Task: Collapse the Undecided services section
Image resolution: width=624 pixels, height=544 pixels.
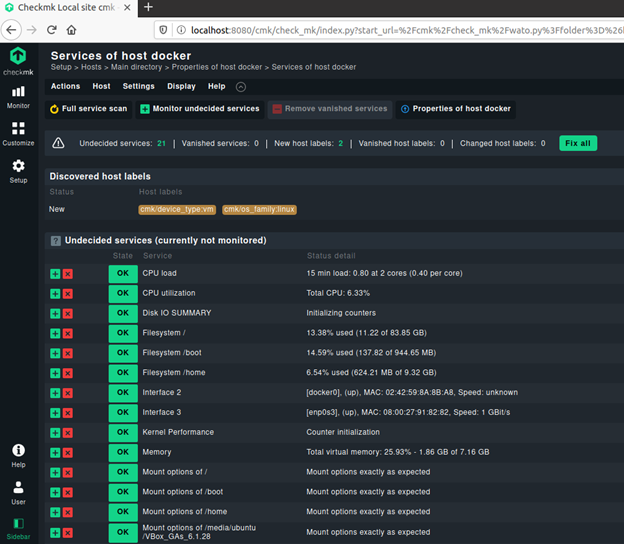Action: [56, 240]
